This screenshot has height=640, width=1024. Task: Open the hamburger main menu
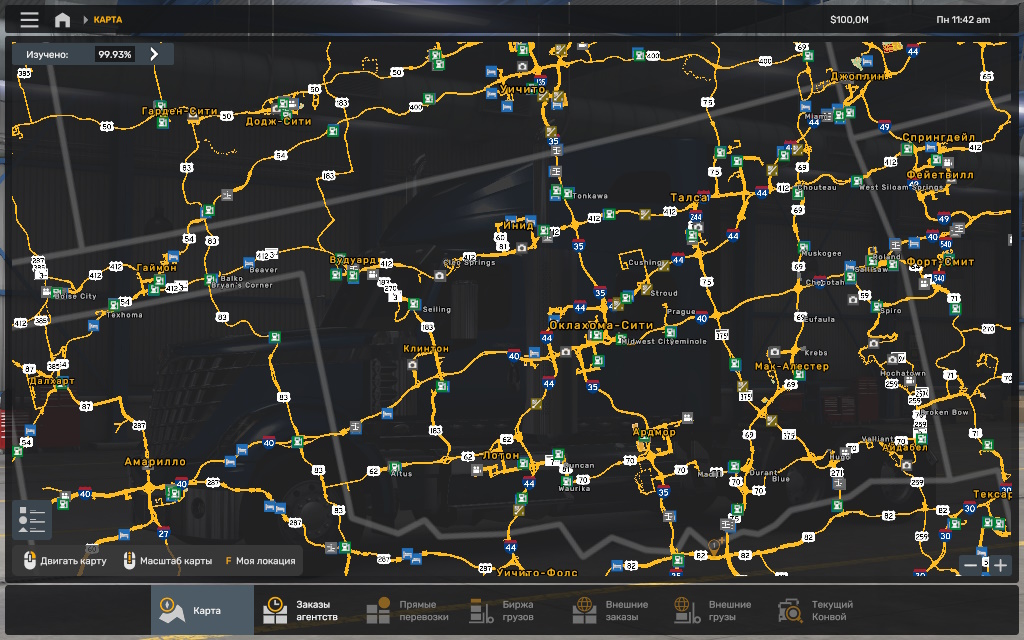[30, 20]
